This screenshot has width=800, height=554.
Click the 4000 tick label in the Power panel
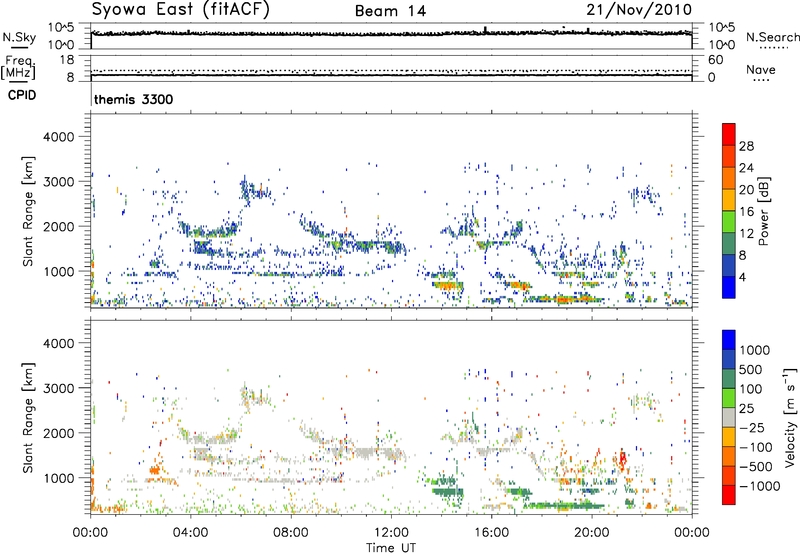point(59,137)
